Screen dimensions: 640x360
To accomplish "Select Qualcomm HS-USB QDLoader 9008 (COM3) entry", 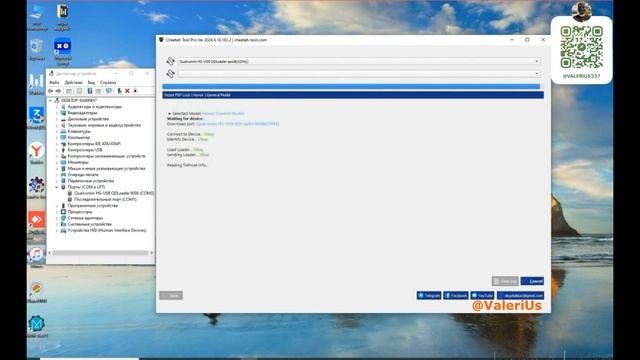I will point(114,193).
